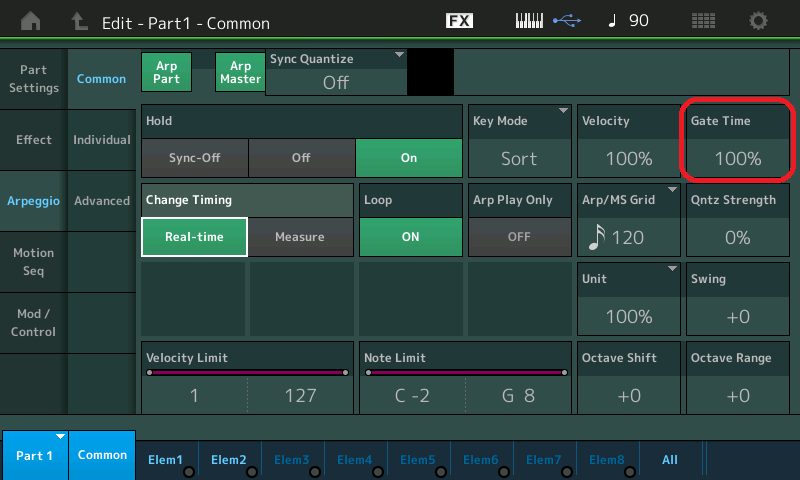Toggle the Arp Master switch
The height and width of the screenshot is (480, 800).
click(x=240, y=72)
